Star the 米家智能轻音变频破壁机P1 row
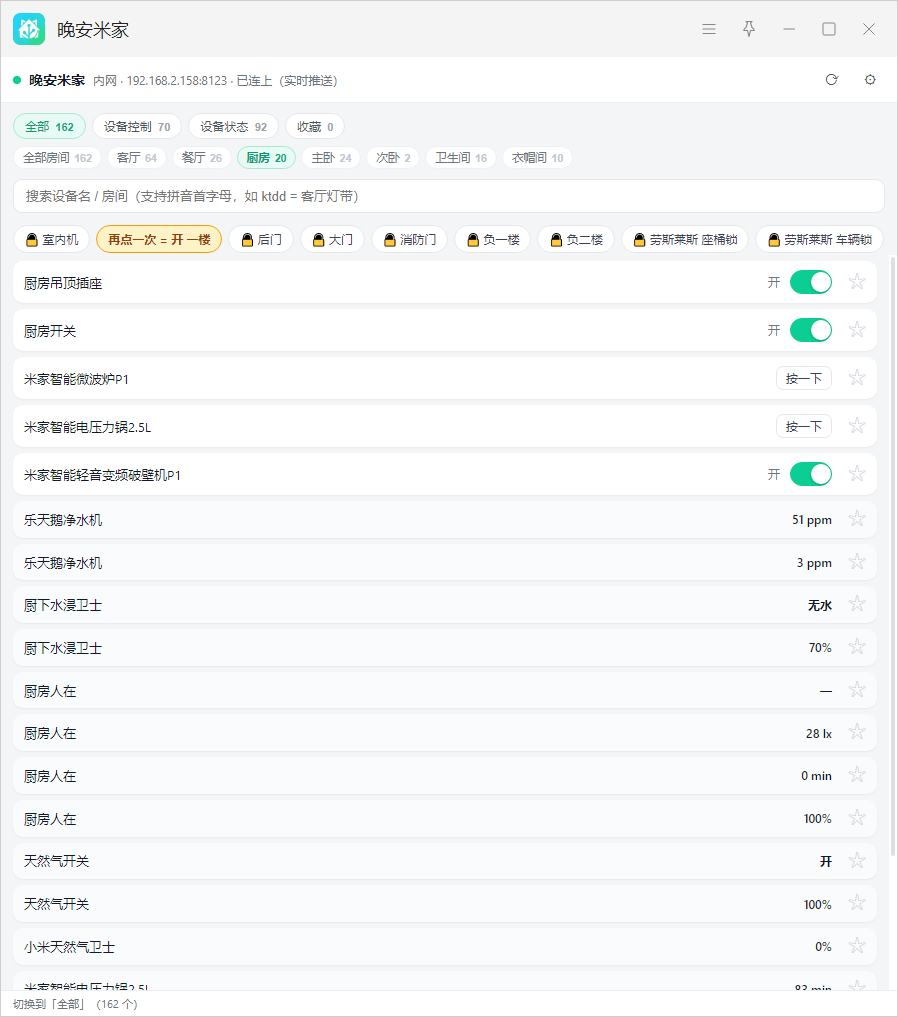The image size is (898, 1017). pyautogui.click(x=857, y=473)
